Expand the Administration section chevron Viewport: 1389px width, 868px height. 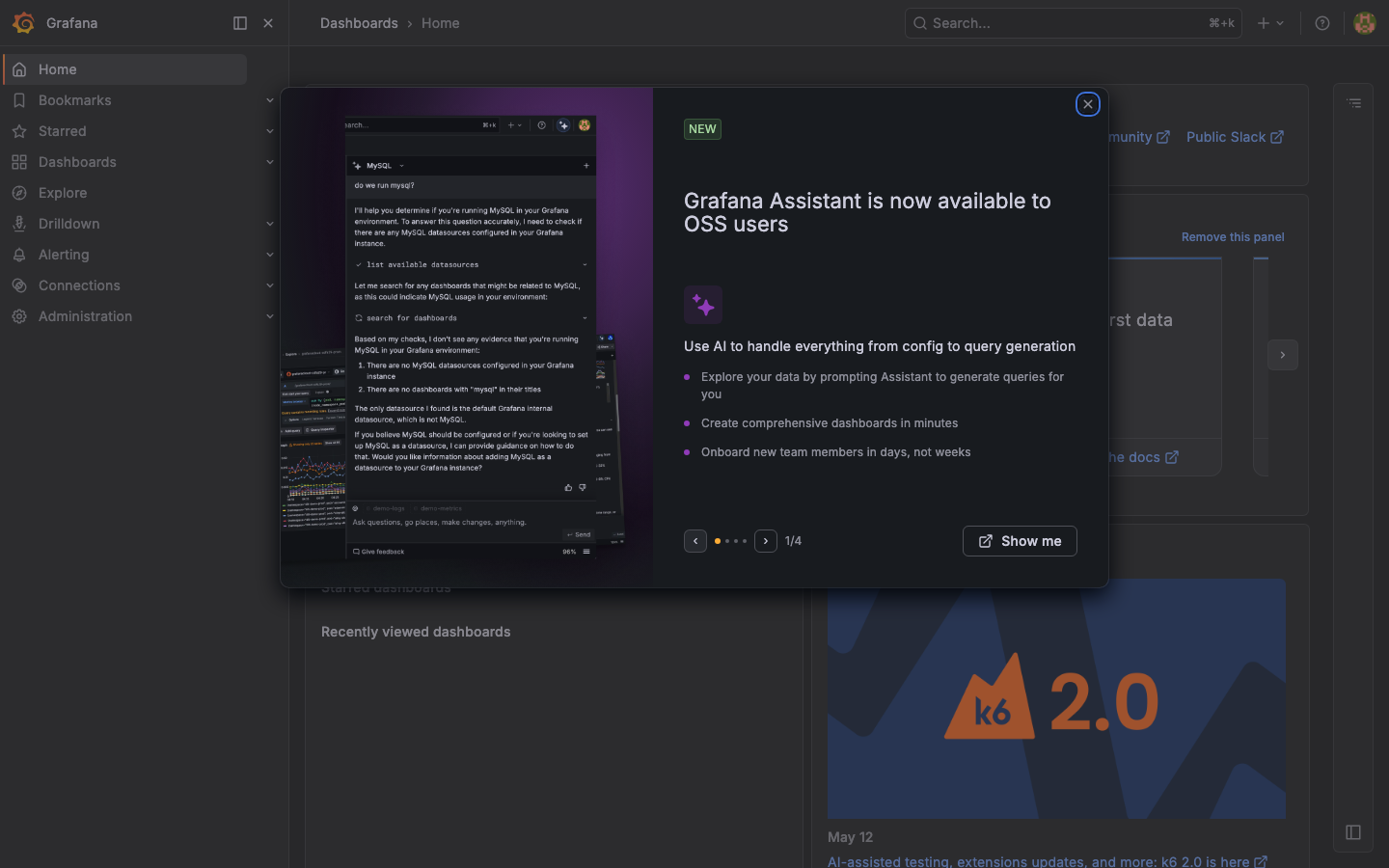270,316
